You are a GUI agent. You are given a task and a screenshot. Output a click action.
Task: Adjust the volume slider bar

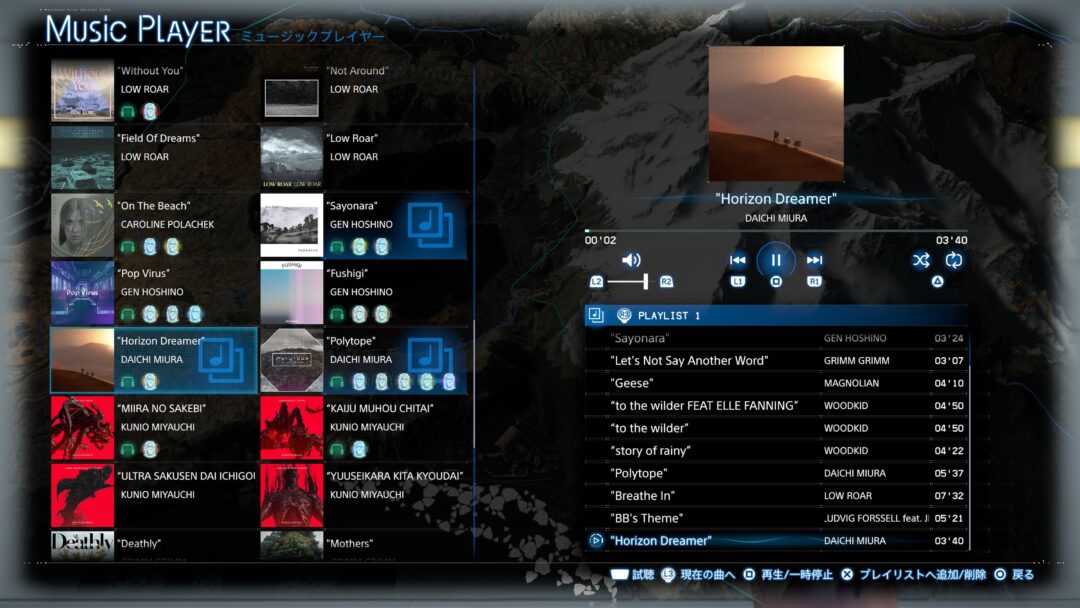(627, 281)
